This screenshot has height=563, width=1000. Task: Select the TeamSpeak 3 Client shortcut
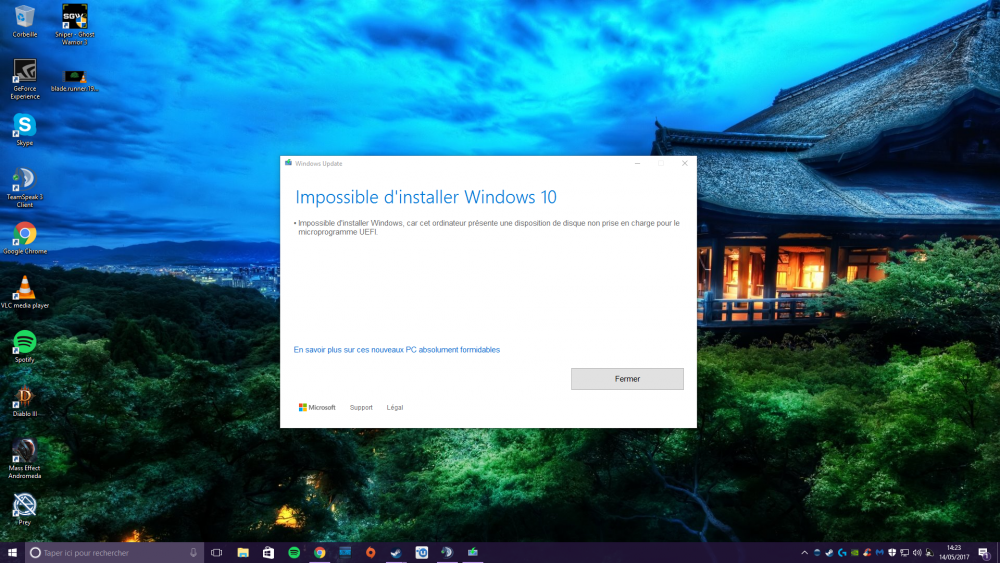click(x=25, y=187)
